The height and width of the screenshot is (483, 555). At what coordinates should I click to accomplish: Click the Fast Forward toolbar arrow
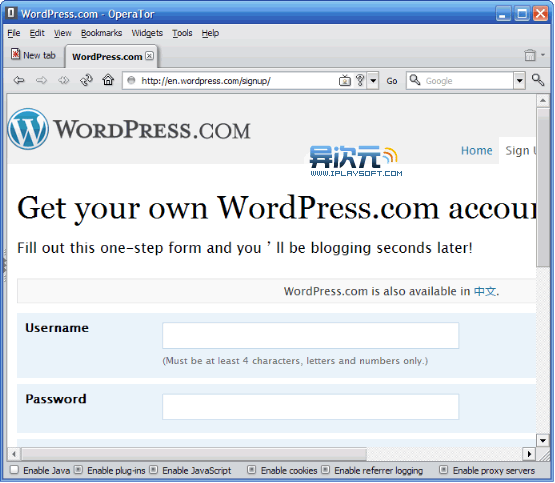point(64,81)
